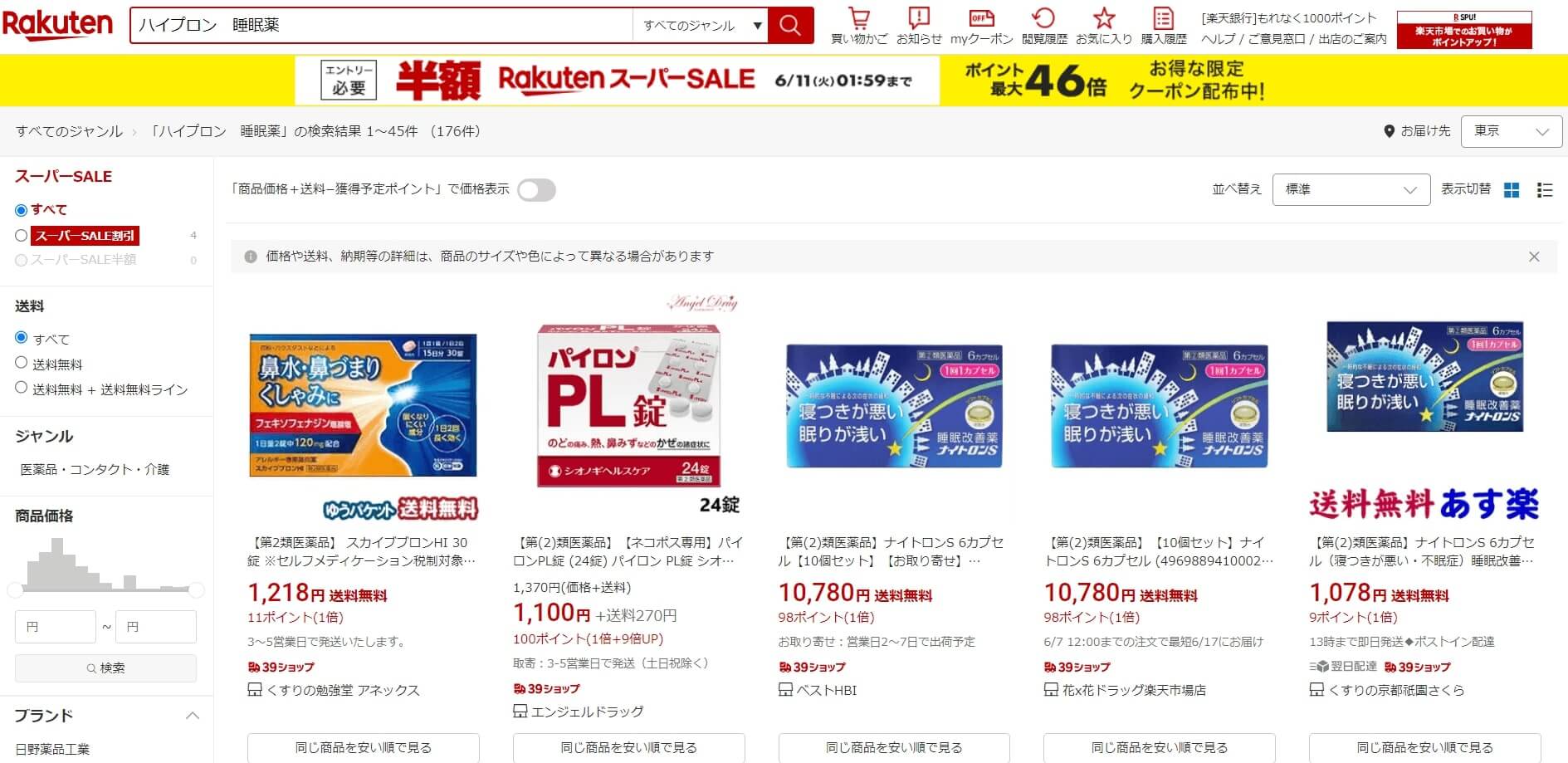Click the search input field
The height and width of the screenshot is (763, 1568).
point(382,26)
